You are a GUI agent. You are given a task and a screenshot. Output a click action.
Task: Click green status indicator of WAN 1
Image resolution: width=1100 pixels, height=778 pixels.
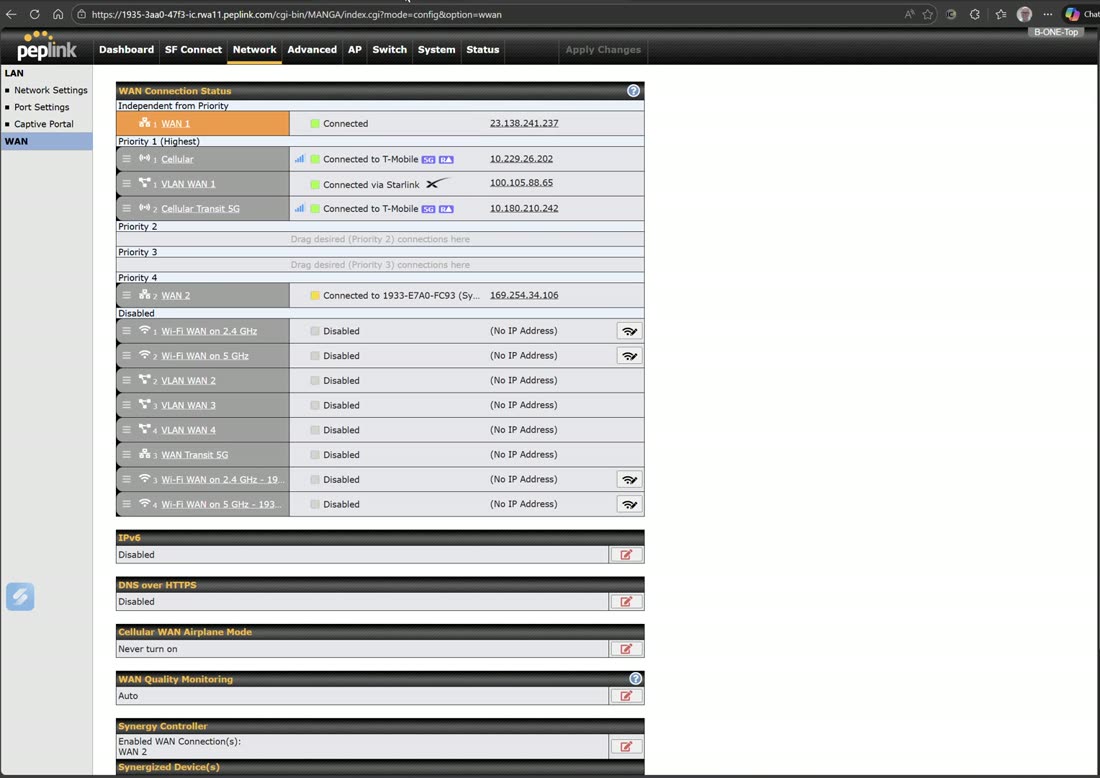tap(315, 123)
